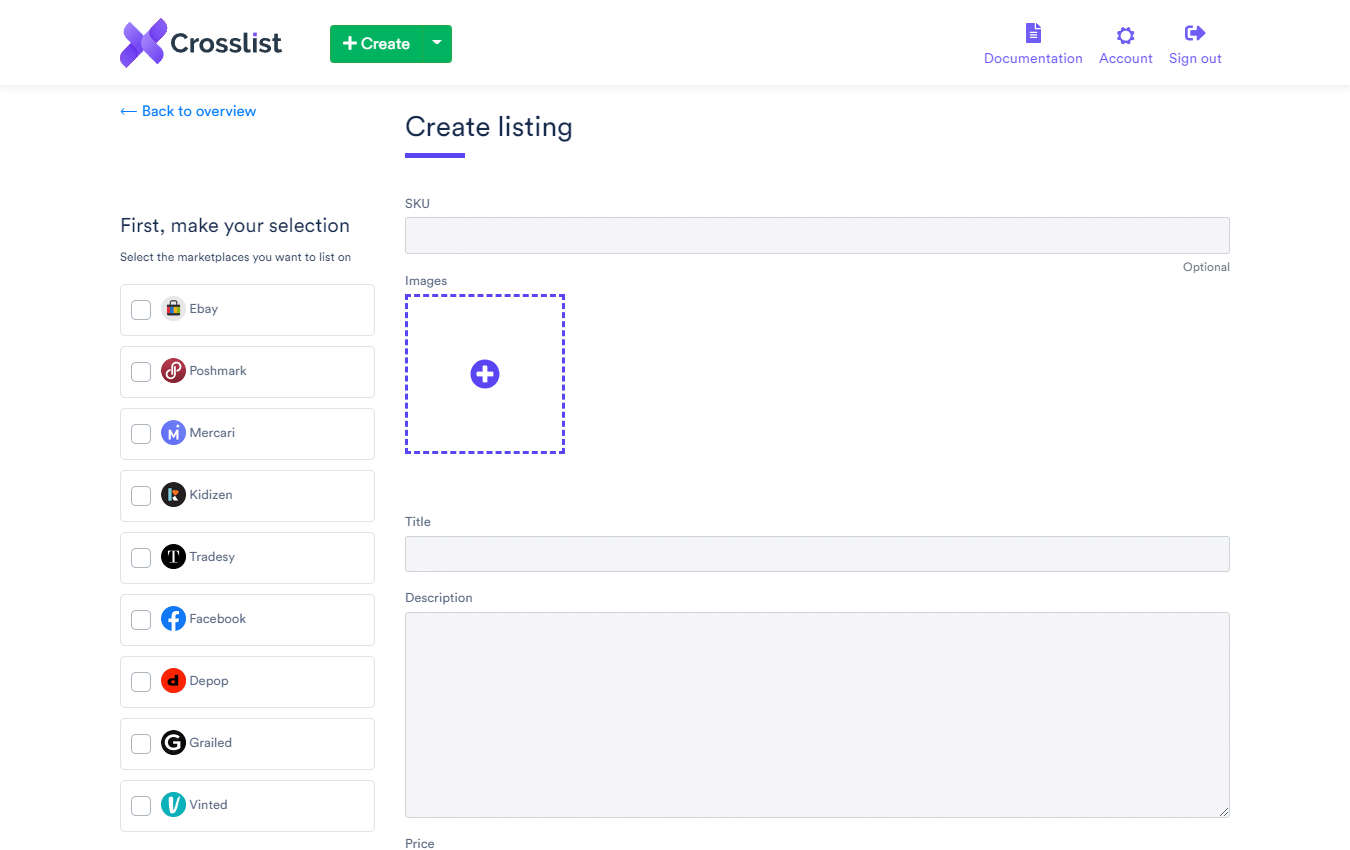Click into the Description text area
The height and width of the screenshot is (850, 1350).
pos(817,715)
